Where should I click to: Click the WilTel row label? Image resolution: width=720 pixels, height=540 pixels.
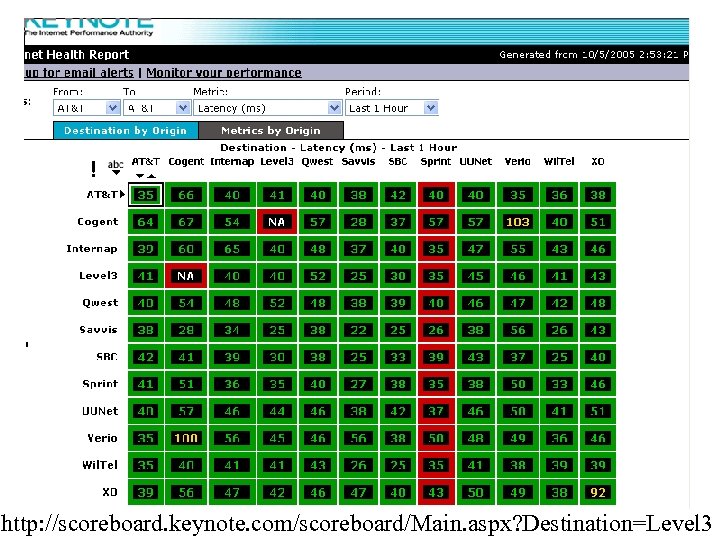[x=100, y=465]
